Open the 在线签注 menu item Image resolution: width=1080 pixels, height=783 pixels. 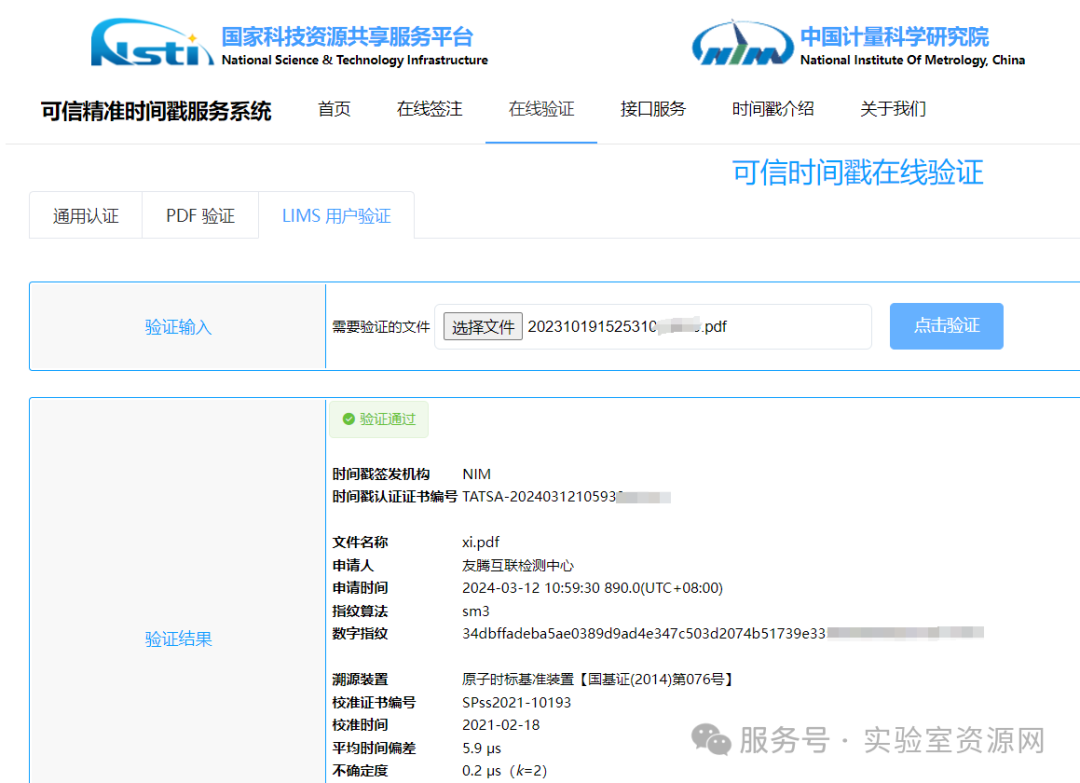(429, 109)
